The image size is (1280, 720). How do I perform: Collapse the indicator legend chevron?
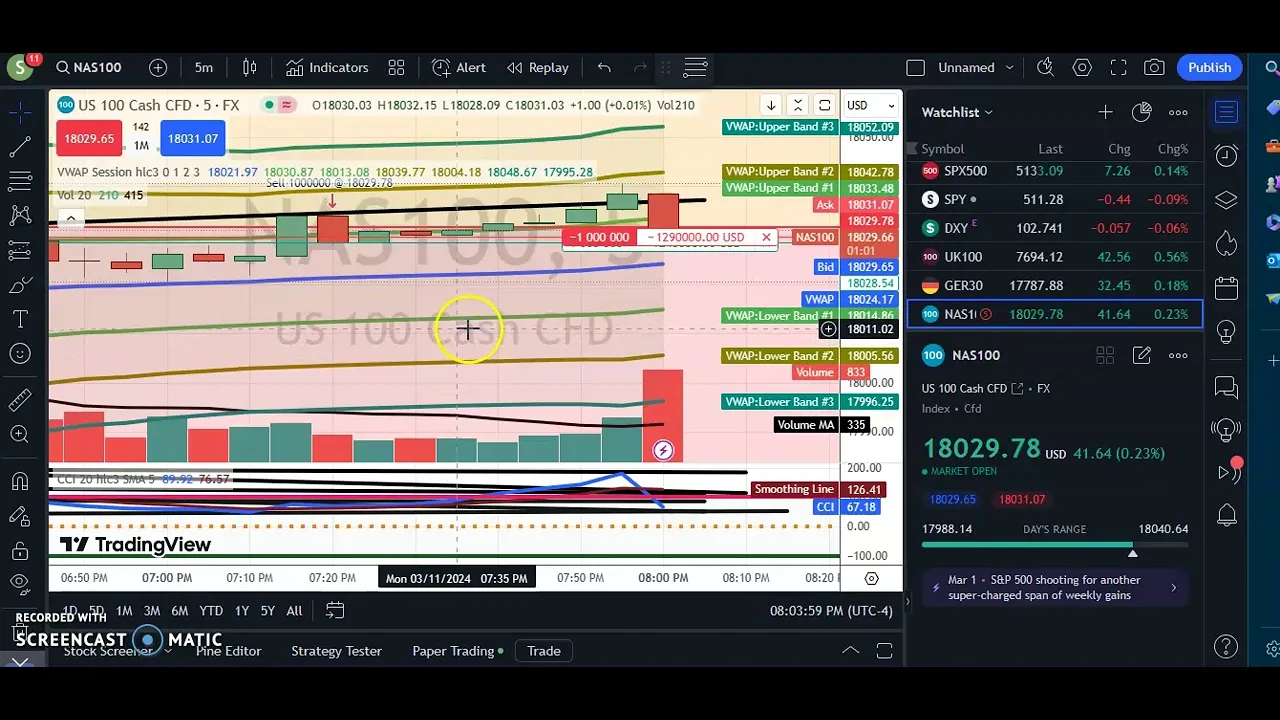click(70, 217)
